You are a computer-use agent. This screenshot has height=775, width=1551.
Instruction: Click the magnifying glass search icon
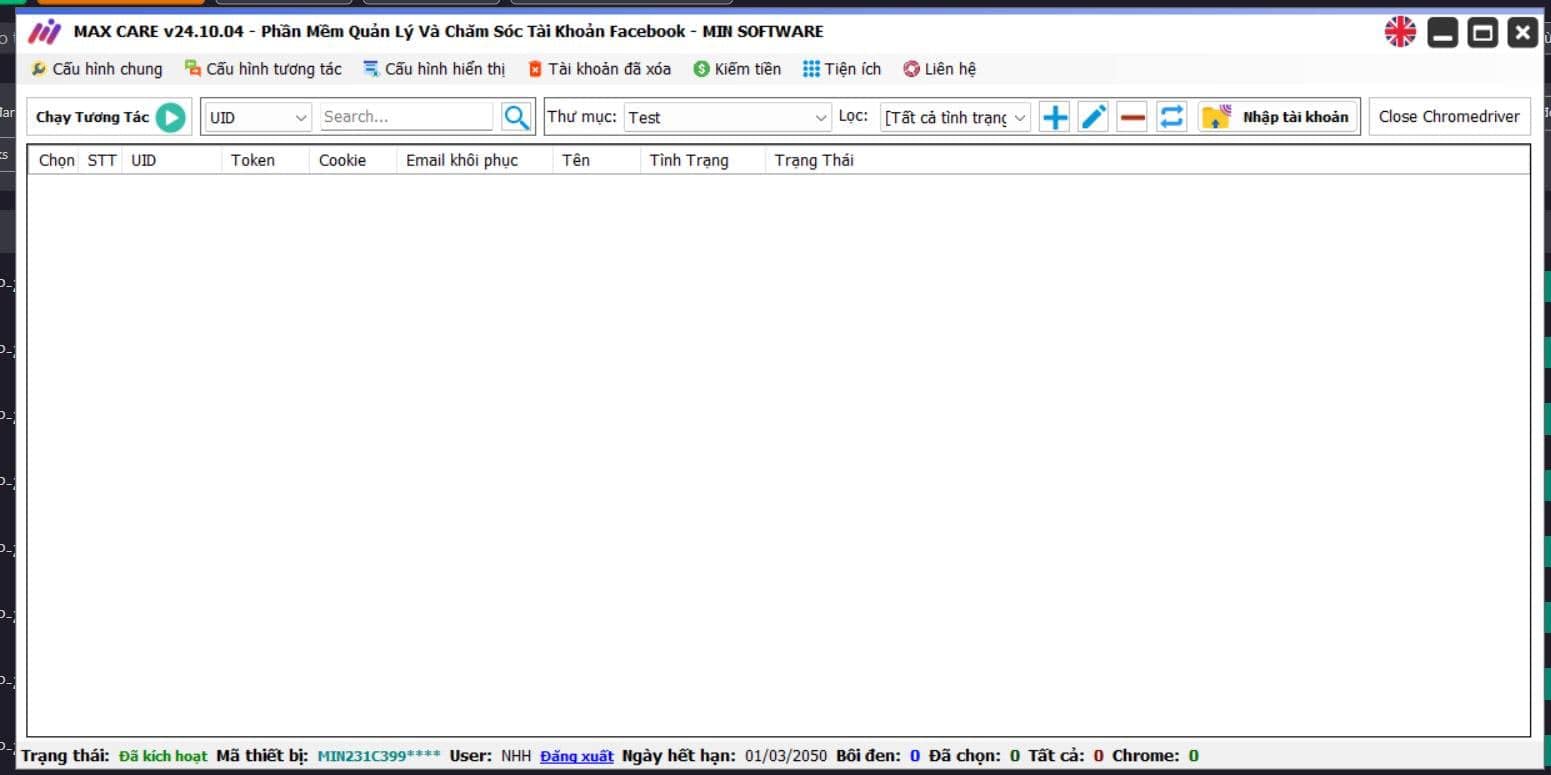(x=516, y=117)
